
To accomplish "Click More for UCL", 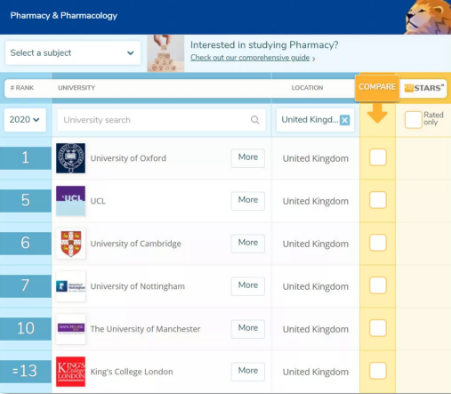I will 248,200.
